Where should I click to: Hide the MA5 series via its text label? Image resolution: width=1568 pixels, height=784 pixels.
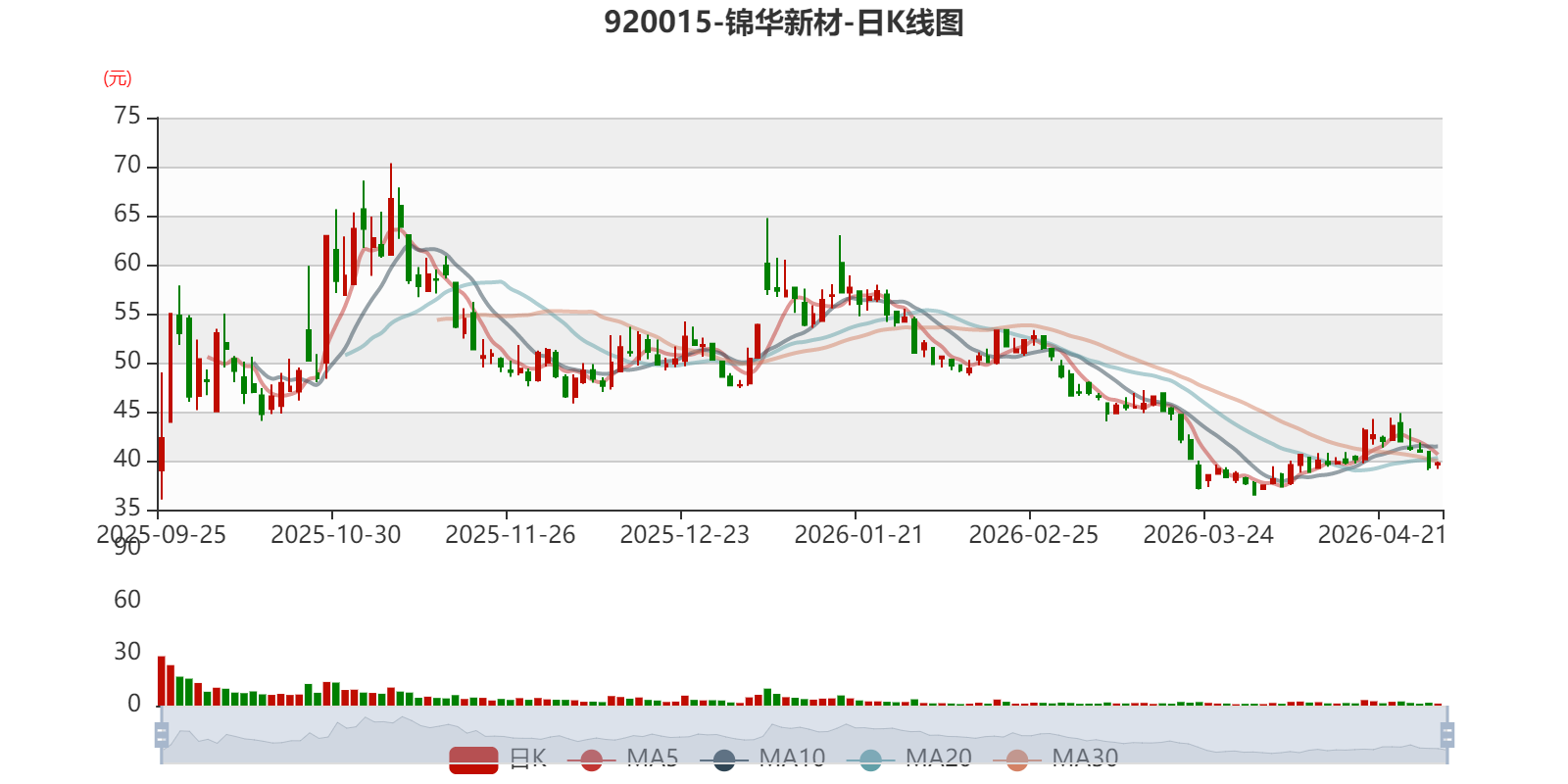coord(653,759)
